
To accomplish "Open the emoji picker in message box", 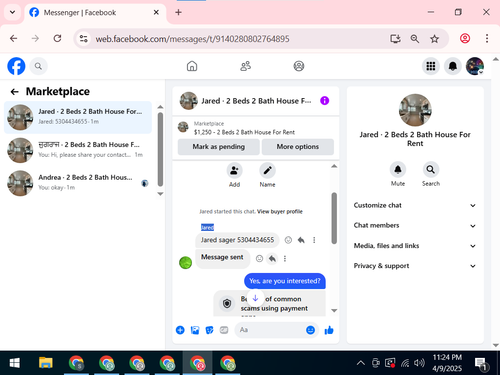I will [310, 330].
